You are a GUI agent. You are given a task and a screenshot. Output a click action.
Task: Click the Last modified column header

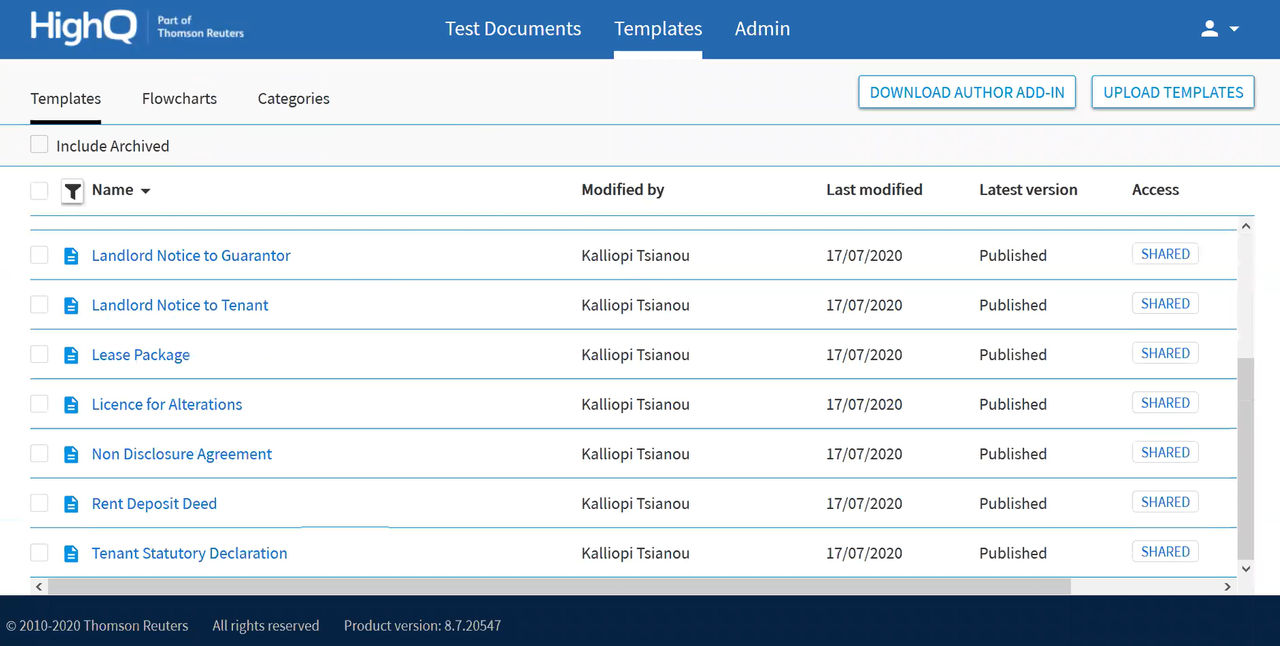tap(874, 189)
